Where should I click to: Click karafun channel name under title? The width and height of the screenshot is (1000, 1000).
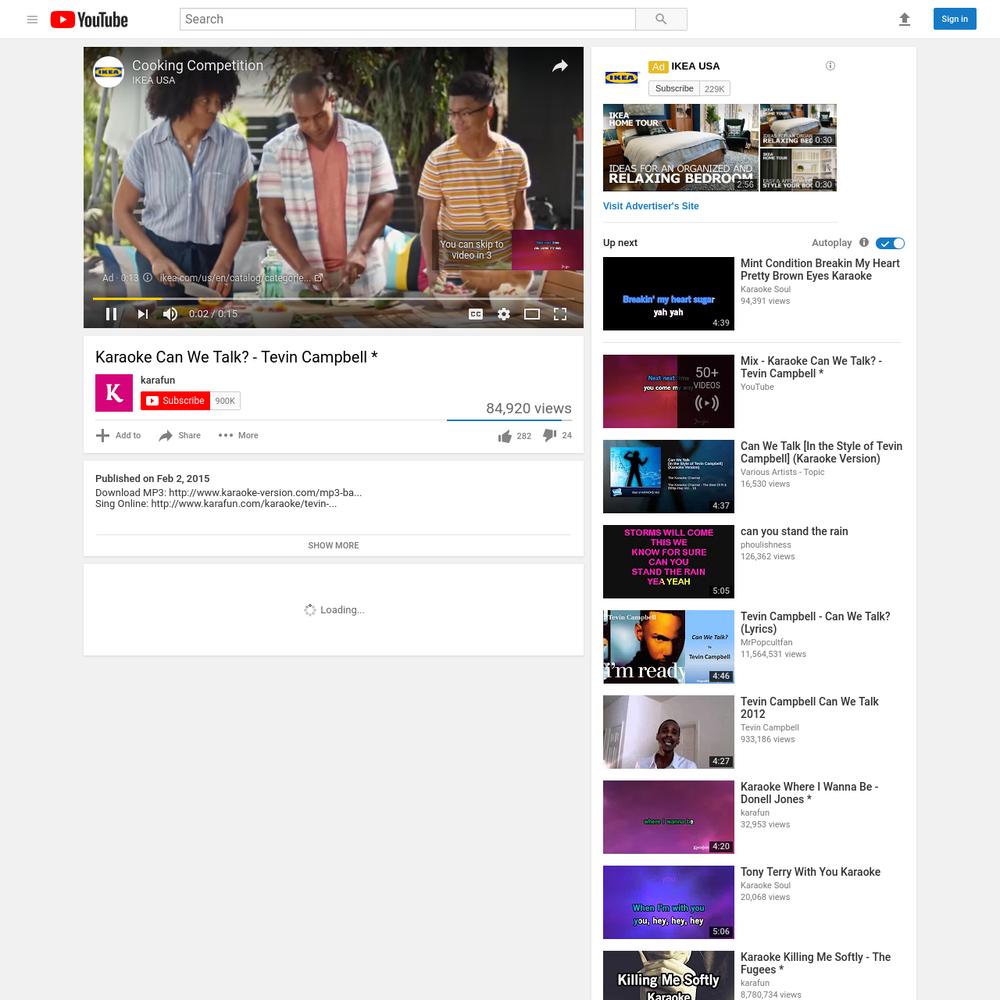[x=158, y=380]
